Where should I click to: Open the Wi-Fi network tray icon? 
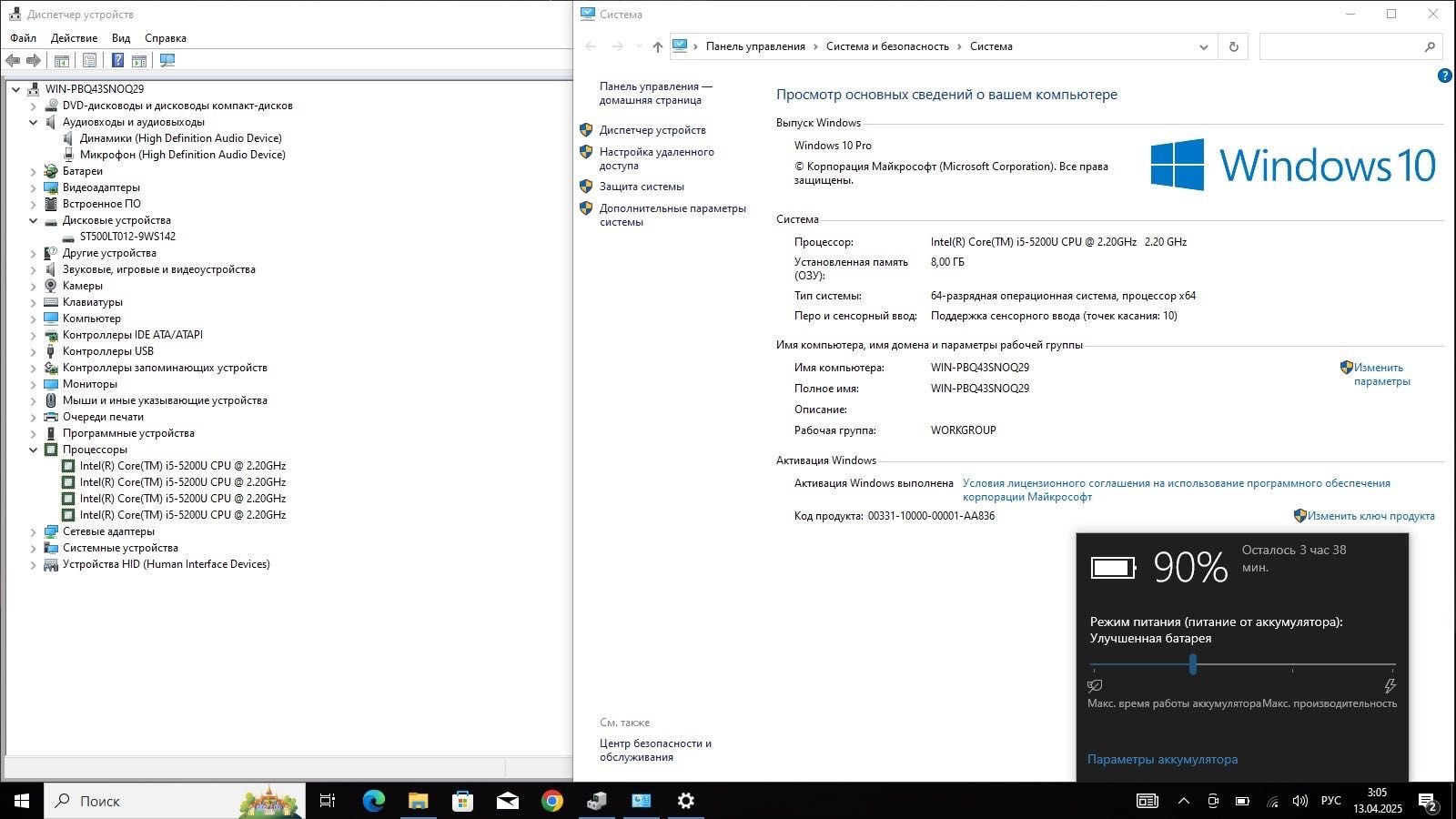click(1272, 801)
